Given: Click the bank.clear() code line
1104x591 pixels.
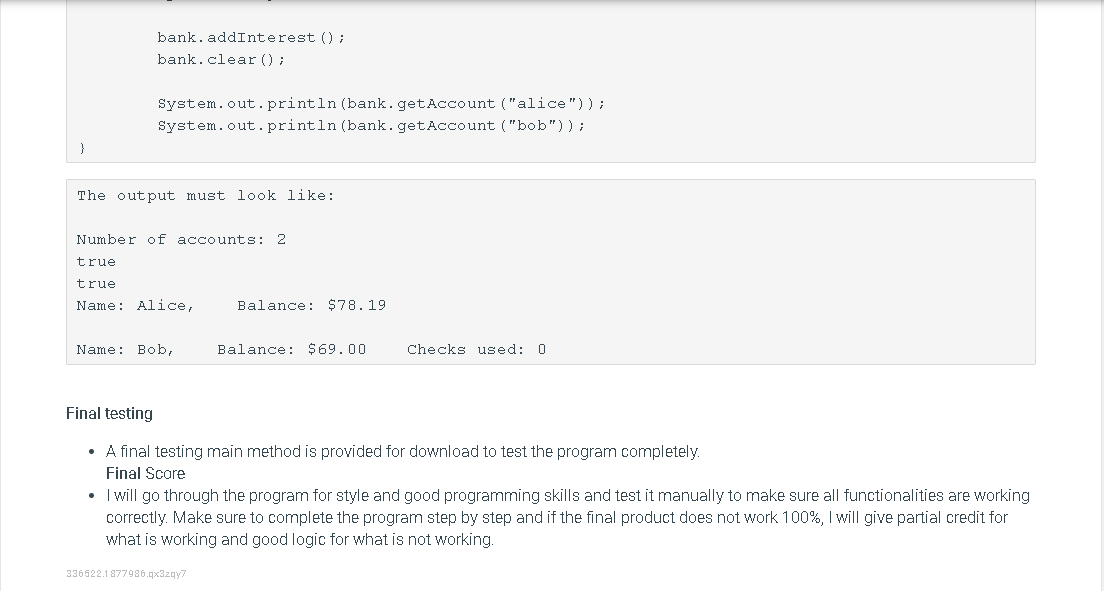Looking at the screenshot, I should [x=221, y=59].
